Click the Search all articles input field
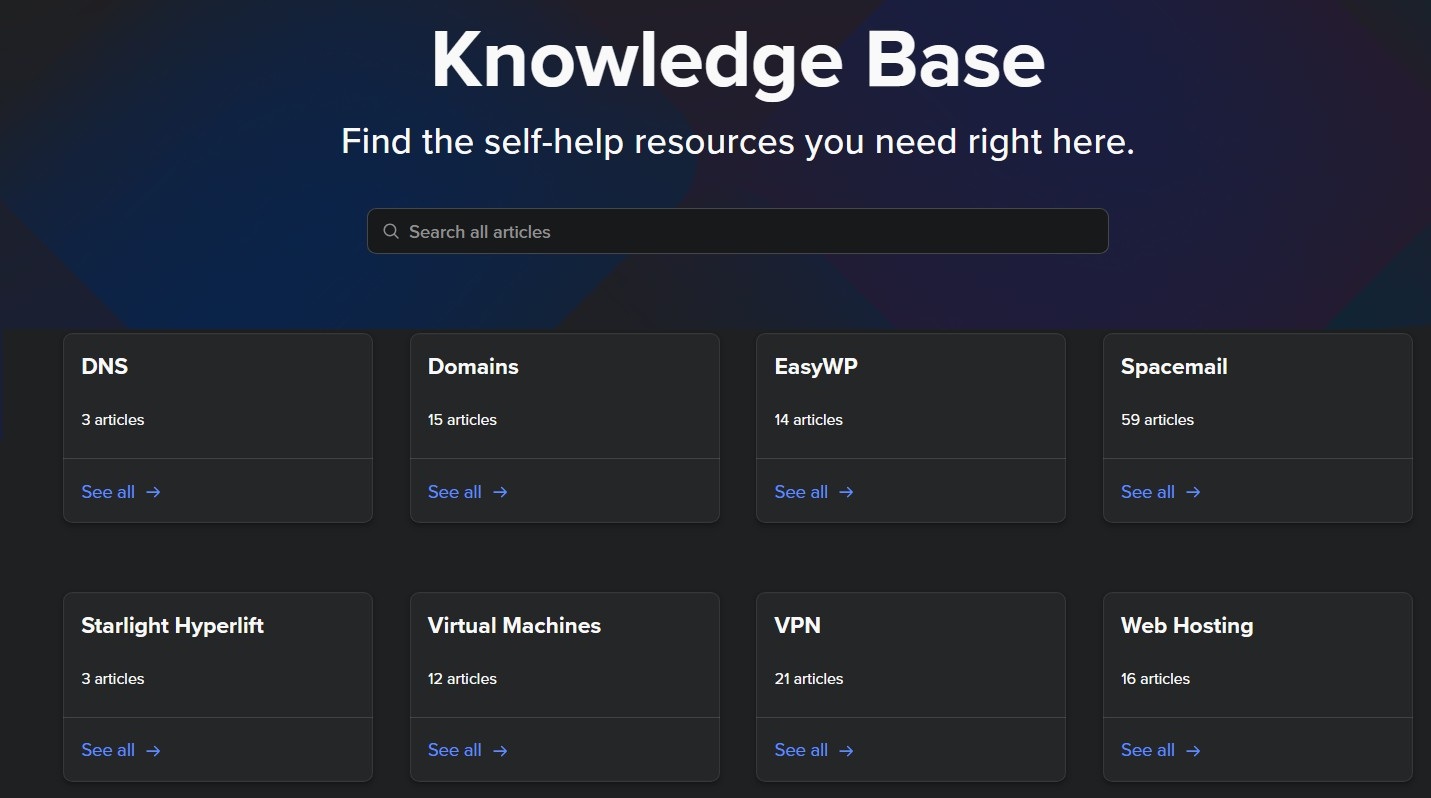Viewport: 1431px width, 798px height. pos(737,231)
